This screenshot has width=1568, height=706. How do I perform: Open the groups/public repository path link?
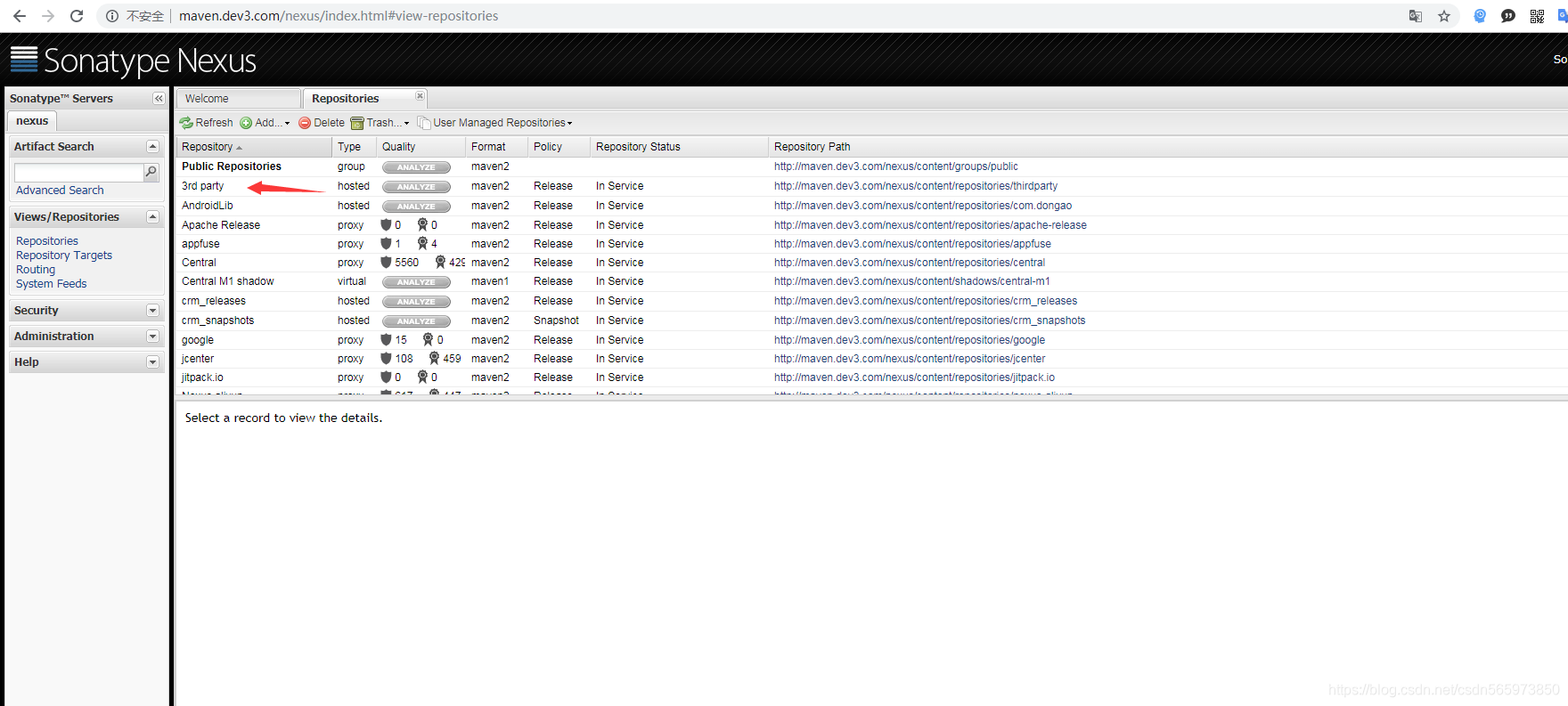[895, 166]
